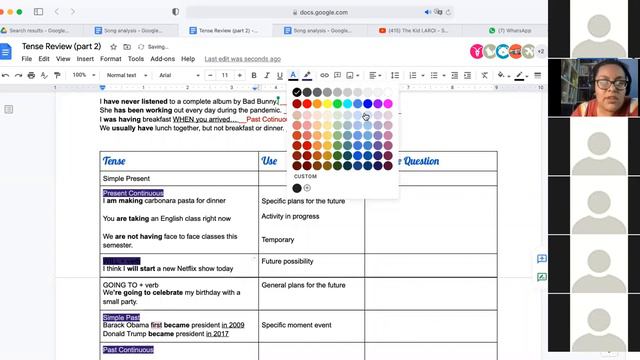Click the undo icon in toolbar
Image resolution: width=640 pixels, height=360 pixels.
(x=5, y=75)
